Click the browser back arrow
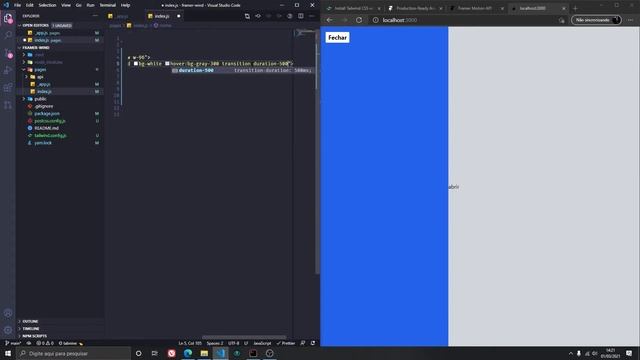The height and width of the screenshot is (360, 640). [x=330, y=20]
